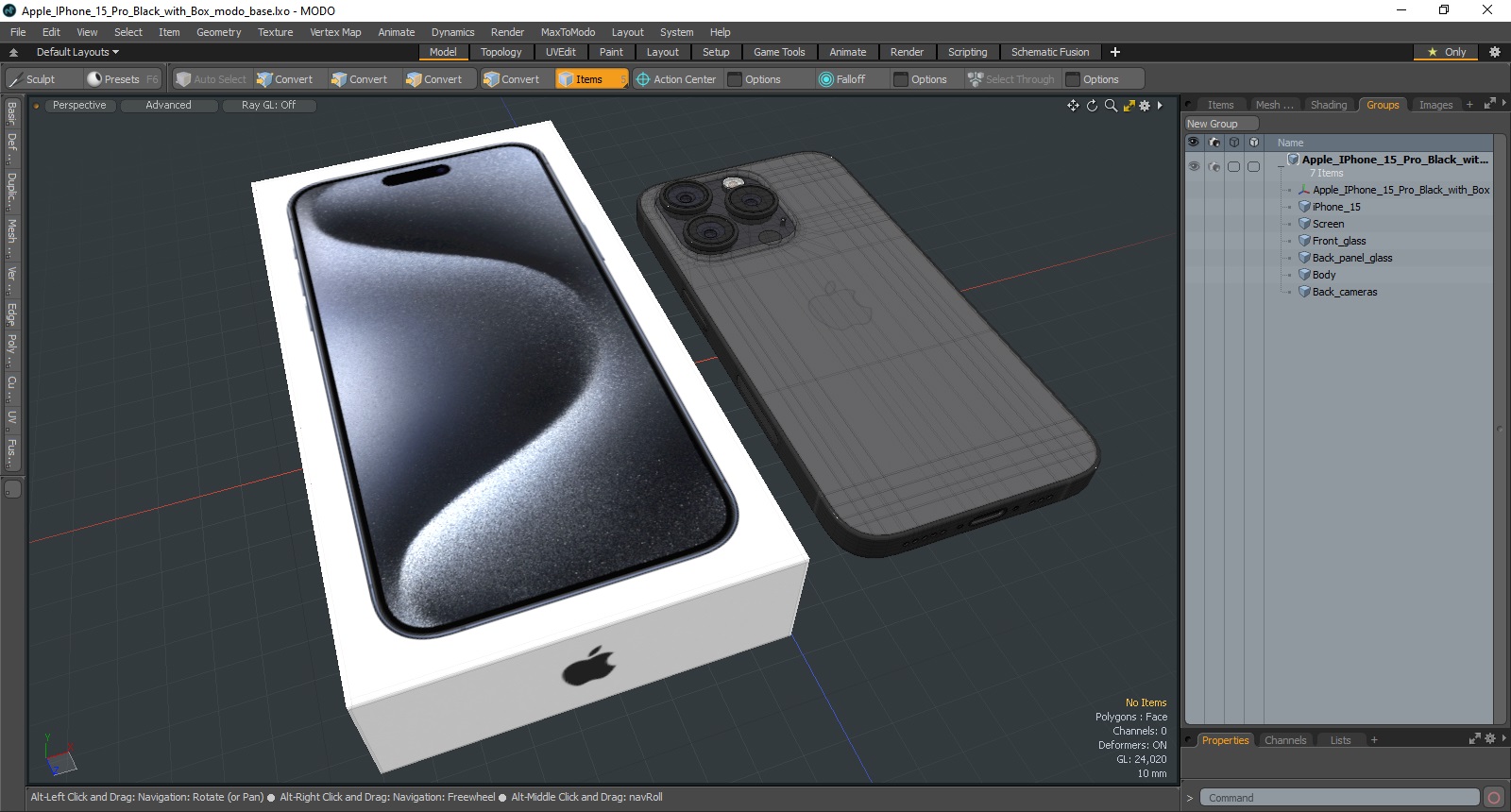Switch to the Topology layout tab
This screenshot has height=812, width=1511.
[501, 52]
